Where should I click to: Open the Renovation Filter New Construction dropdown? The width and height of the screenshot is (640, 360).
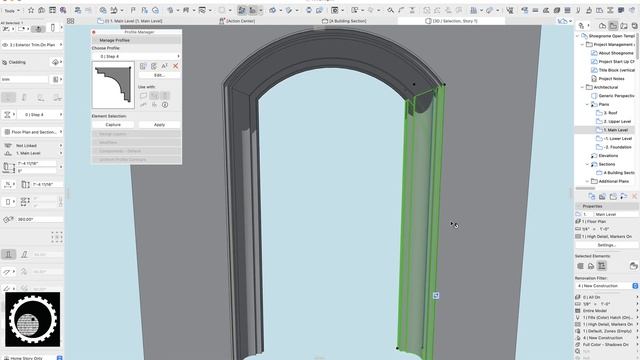click(607, 286)
